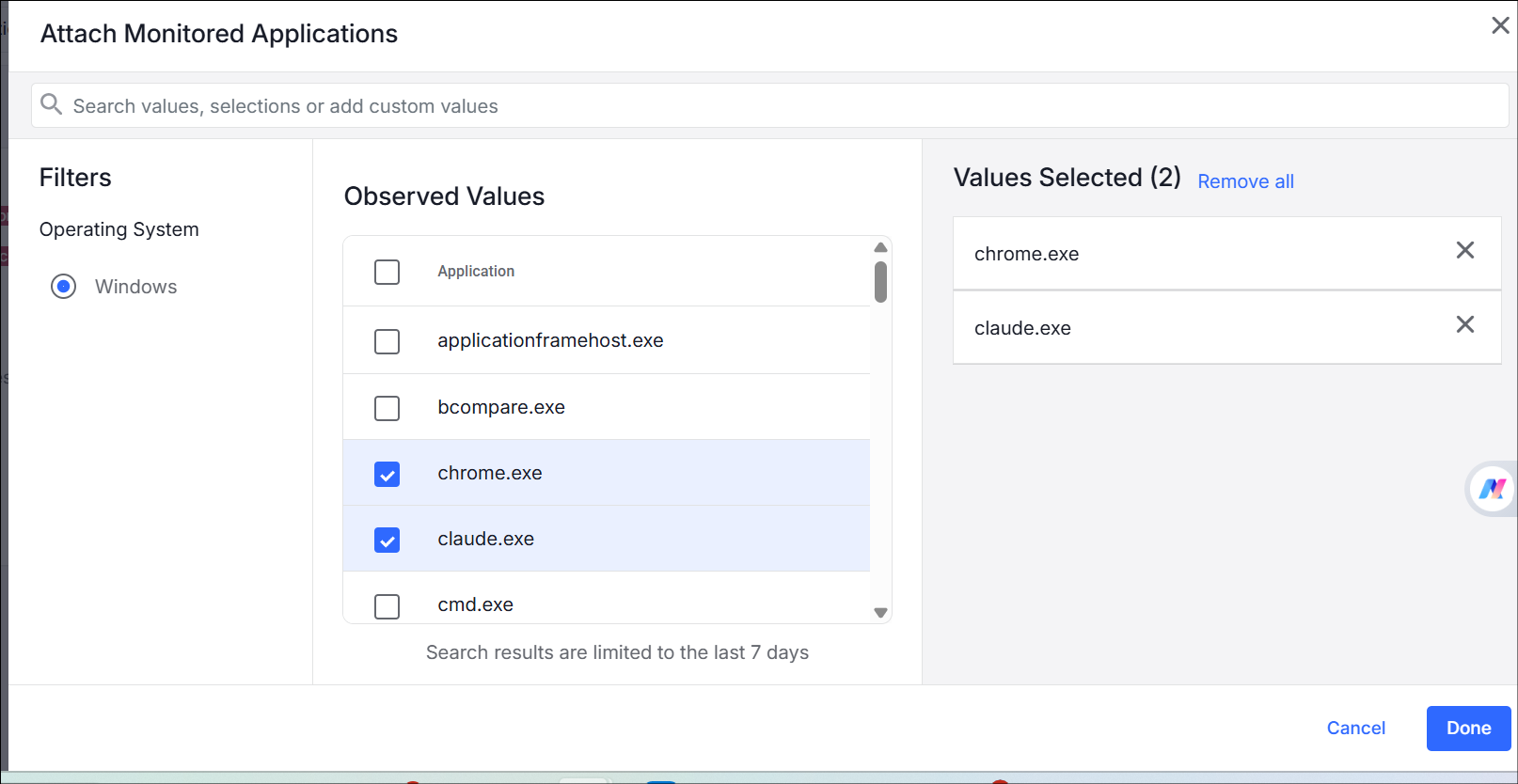Uncheck the chrome.exe checkbox
Screen dimensions: 1518x784
(x=387, y=474)
